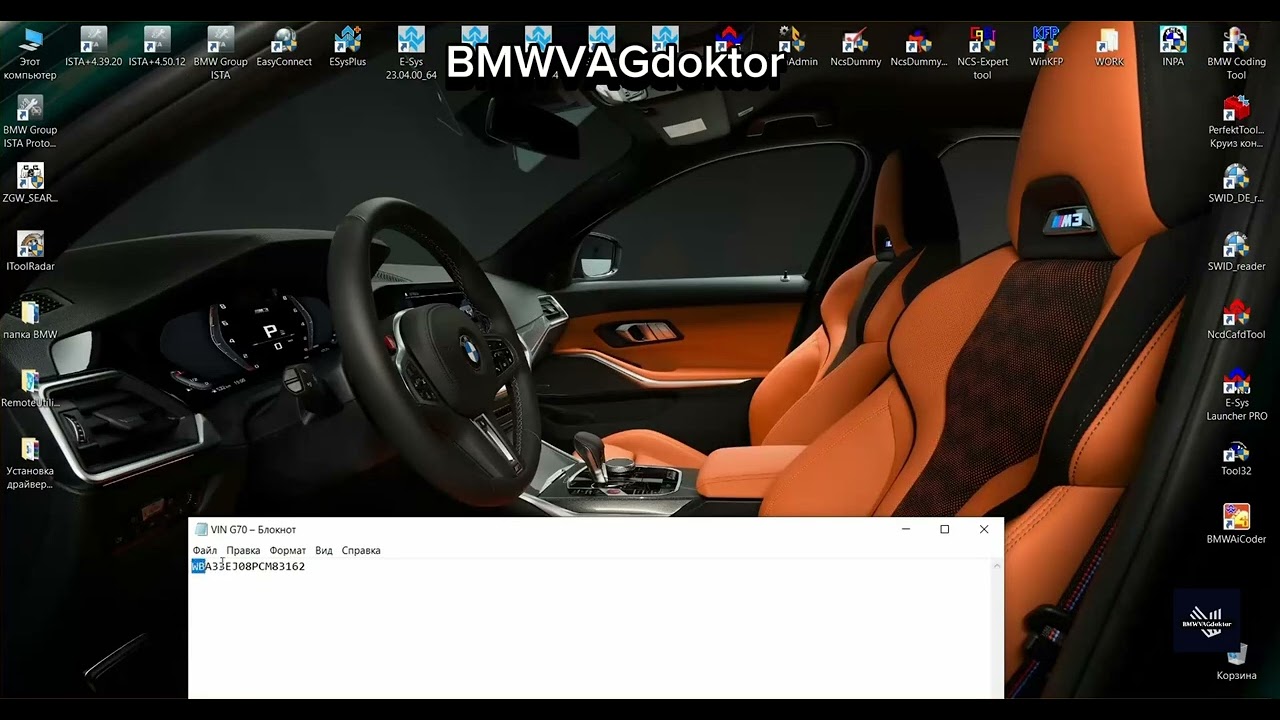Launch the RemoteUtili... desktop shortcut
Image resolution: width=1280 pixels, height=720 pixels.
point(30,388)
